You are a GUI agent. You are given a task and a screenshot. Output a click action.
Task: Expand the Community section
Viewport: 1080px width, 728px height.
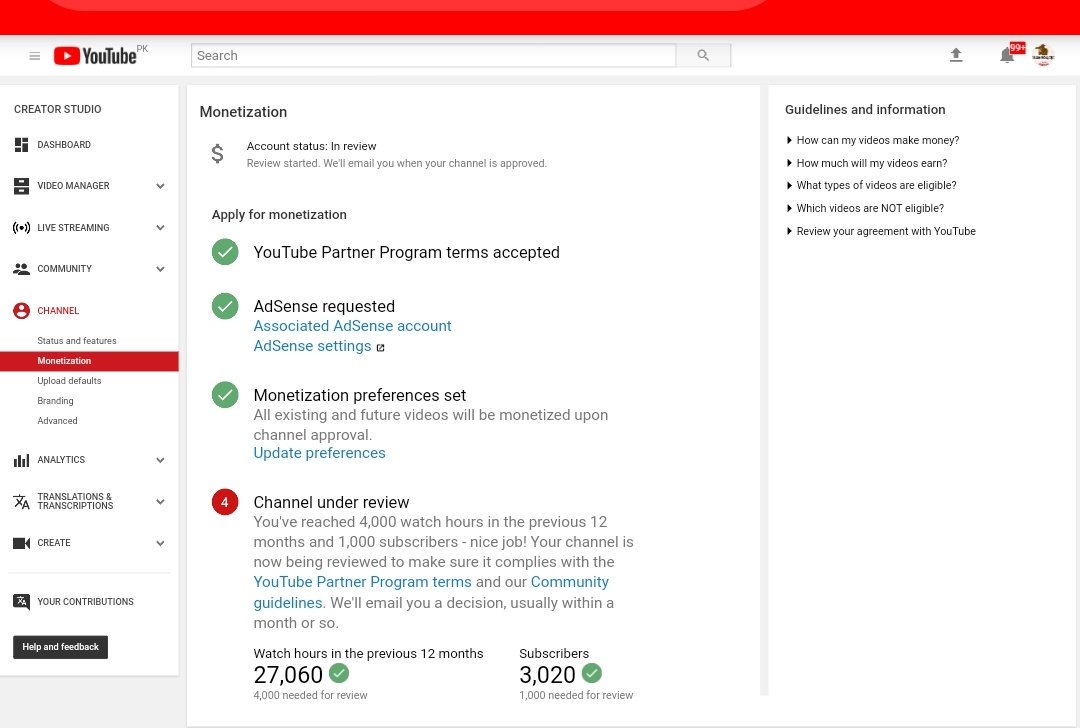tap(160, 269)
